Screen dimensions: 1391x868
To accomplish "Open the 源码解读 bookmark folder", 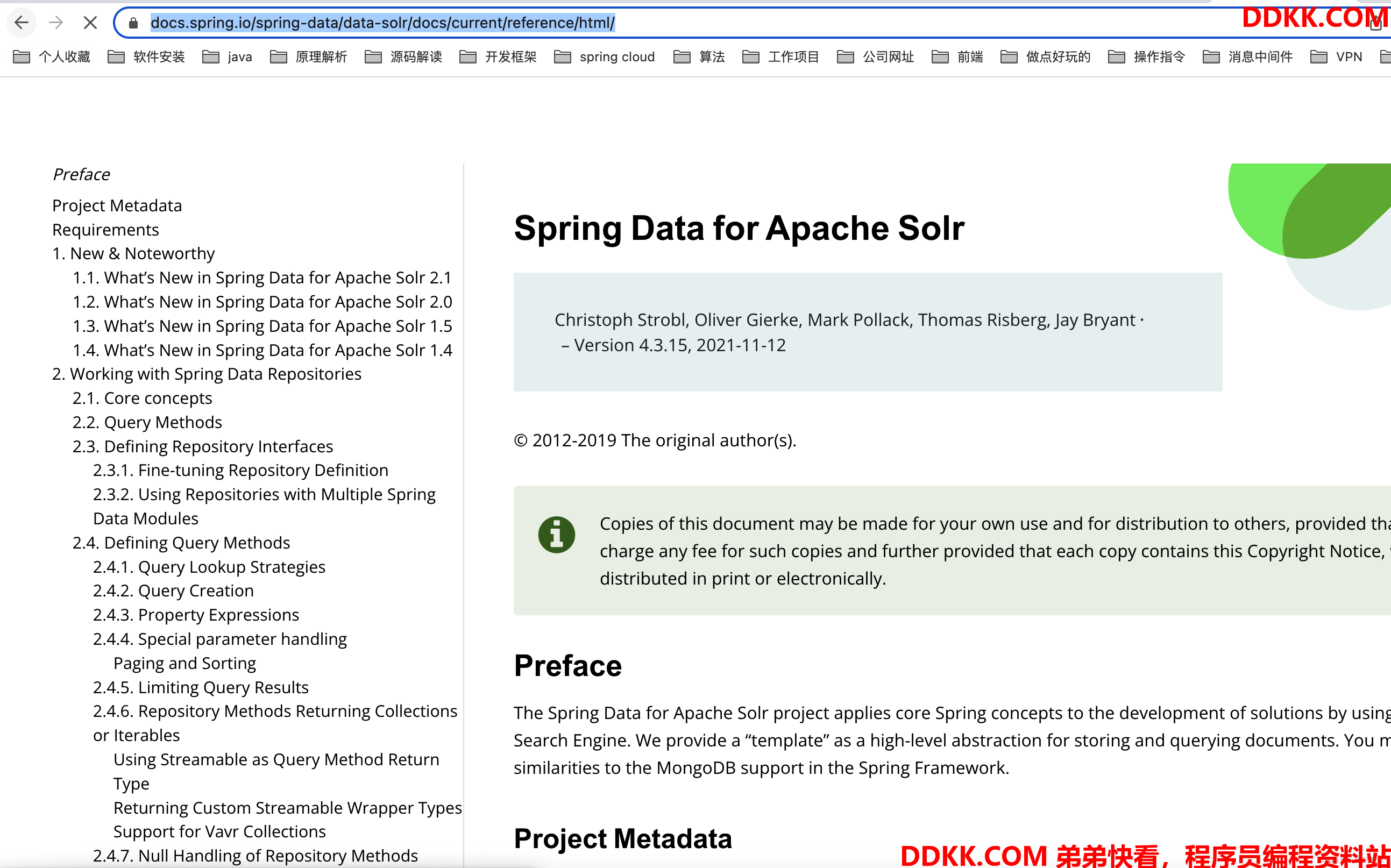I will click(403, 57).
